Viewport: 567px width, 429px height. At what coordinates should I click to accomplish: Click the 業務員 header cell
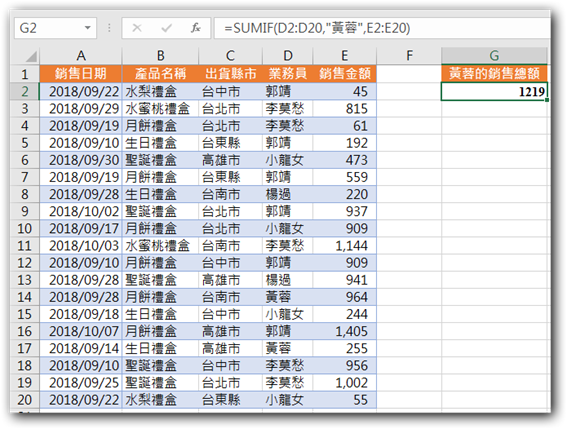pos(287,74)
